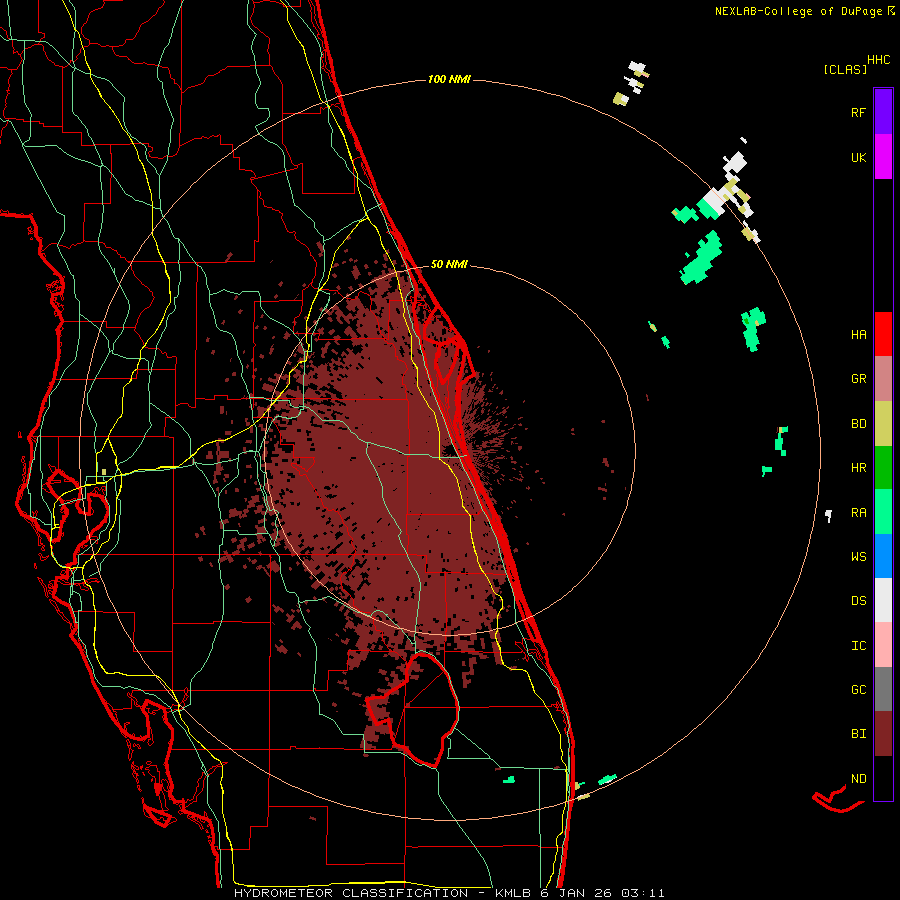Screen dimensions: 900x900
Task: Click the NEXLAB-College of DuPage credit text
Action: tap(798, 11)
